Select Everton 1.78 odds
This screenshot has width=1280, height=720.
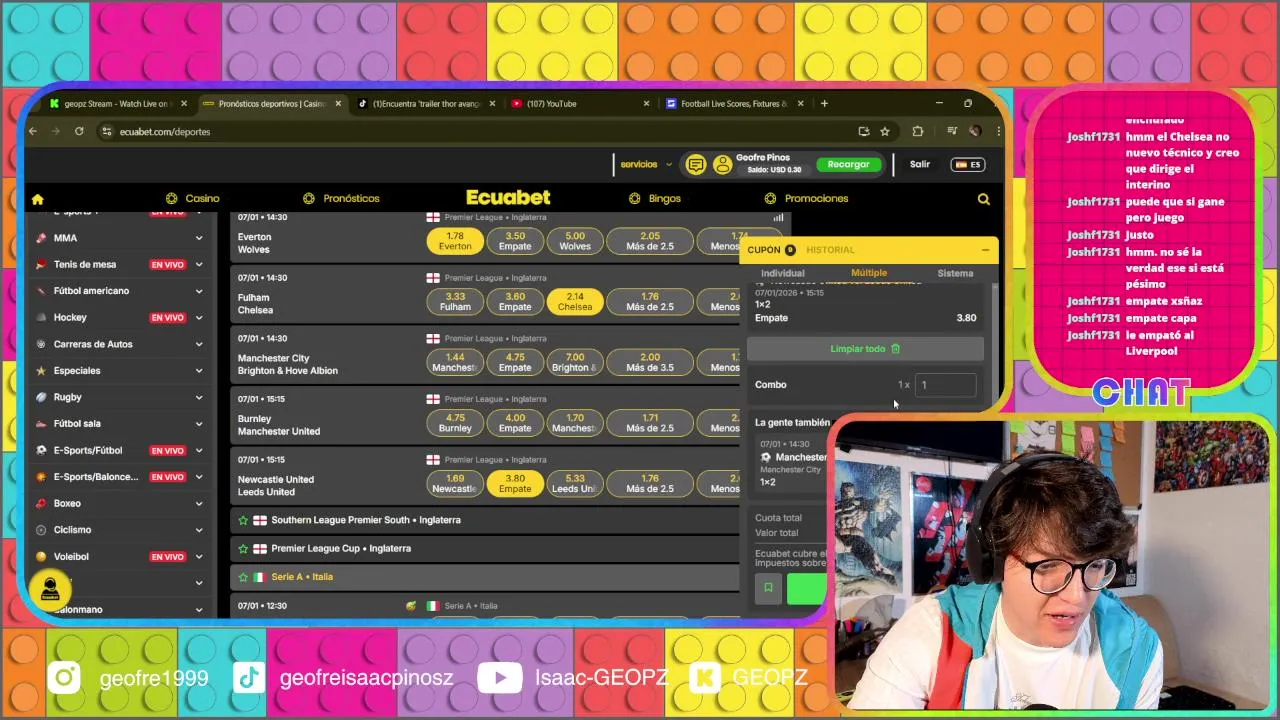[x=455, y=241]
